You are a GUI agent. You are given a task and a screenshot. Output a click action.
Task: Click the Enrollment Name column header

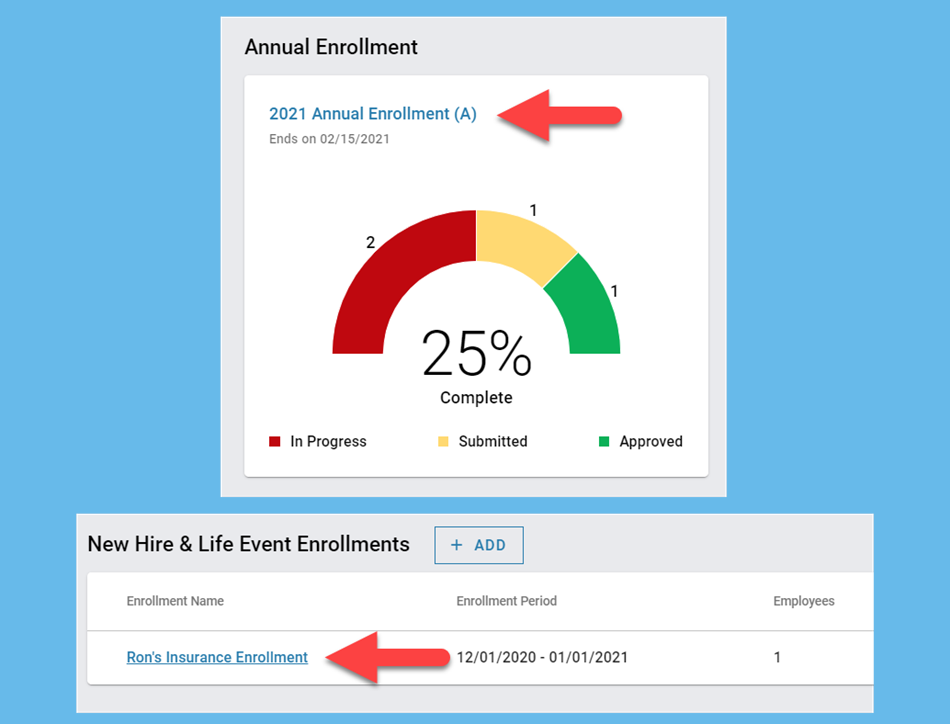(x=175, y=601)
